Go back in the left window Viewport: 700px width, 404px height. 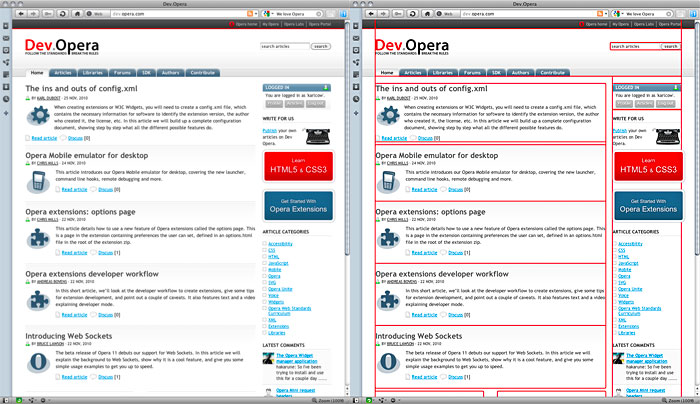[x=21, y=14]
